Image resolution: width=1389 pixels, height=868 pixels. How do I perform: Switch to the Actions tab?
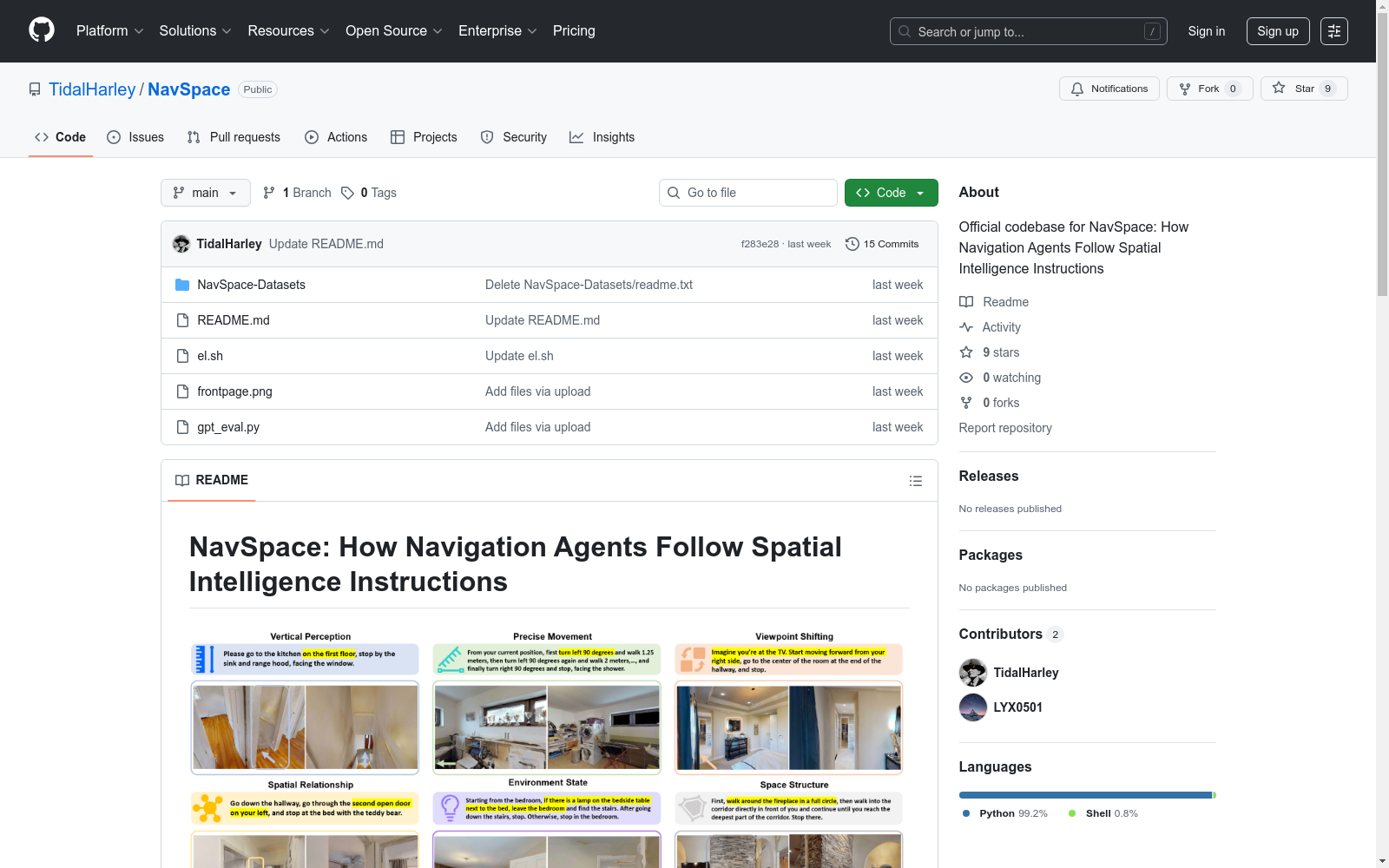pyautogui.click(x=336, y=137)
